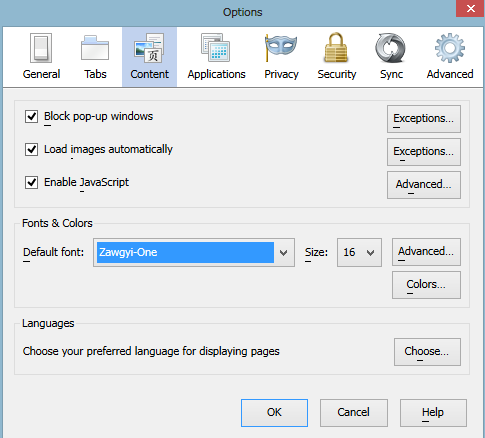Click the "Size:" label
This screenshot has width=485, height=438.
click(x=316, y=252)
